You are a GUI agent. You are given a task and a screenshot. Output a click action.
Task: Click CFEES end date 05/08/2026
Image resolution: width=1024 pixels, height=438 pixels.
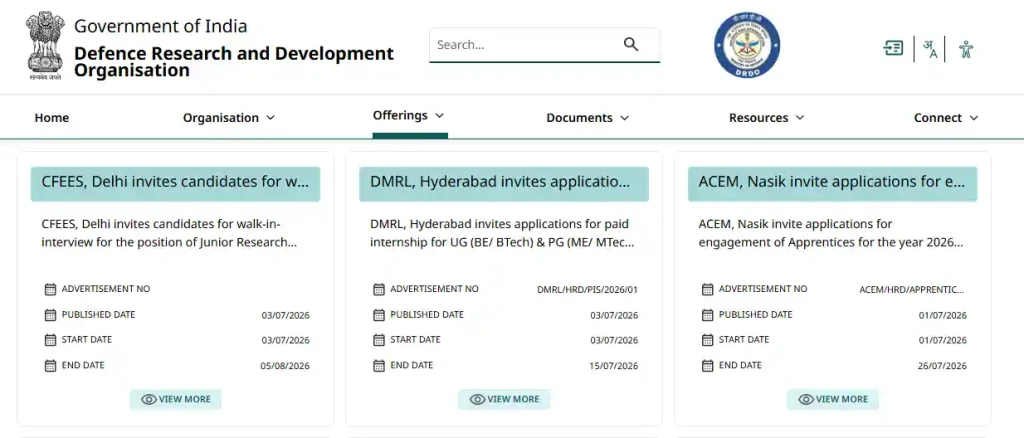(285, 366)
